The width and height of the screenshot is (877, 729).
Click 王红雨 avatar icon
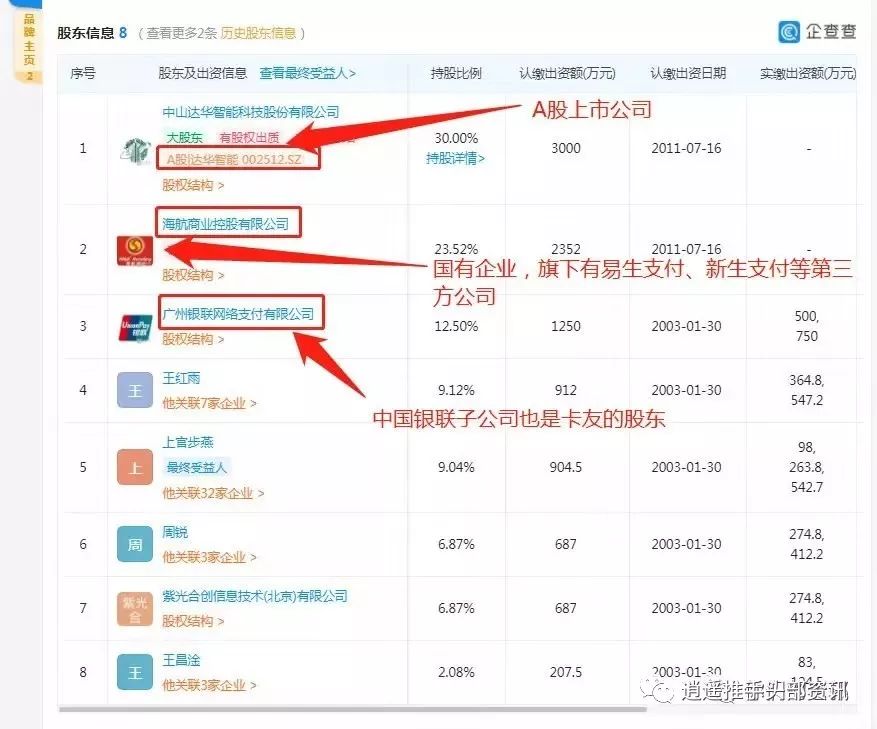[135, 390]
